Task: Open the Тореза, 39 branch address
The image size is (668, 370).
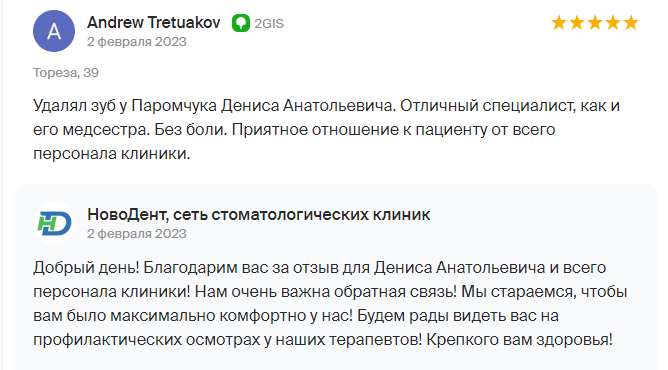Action: coord(66,73)
